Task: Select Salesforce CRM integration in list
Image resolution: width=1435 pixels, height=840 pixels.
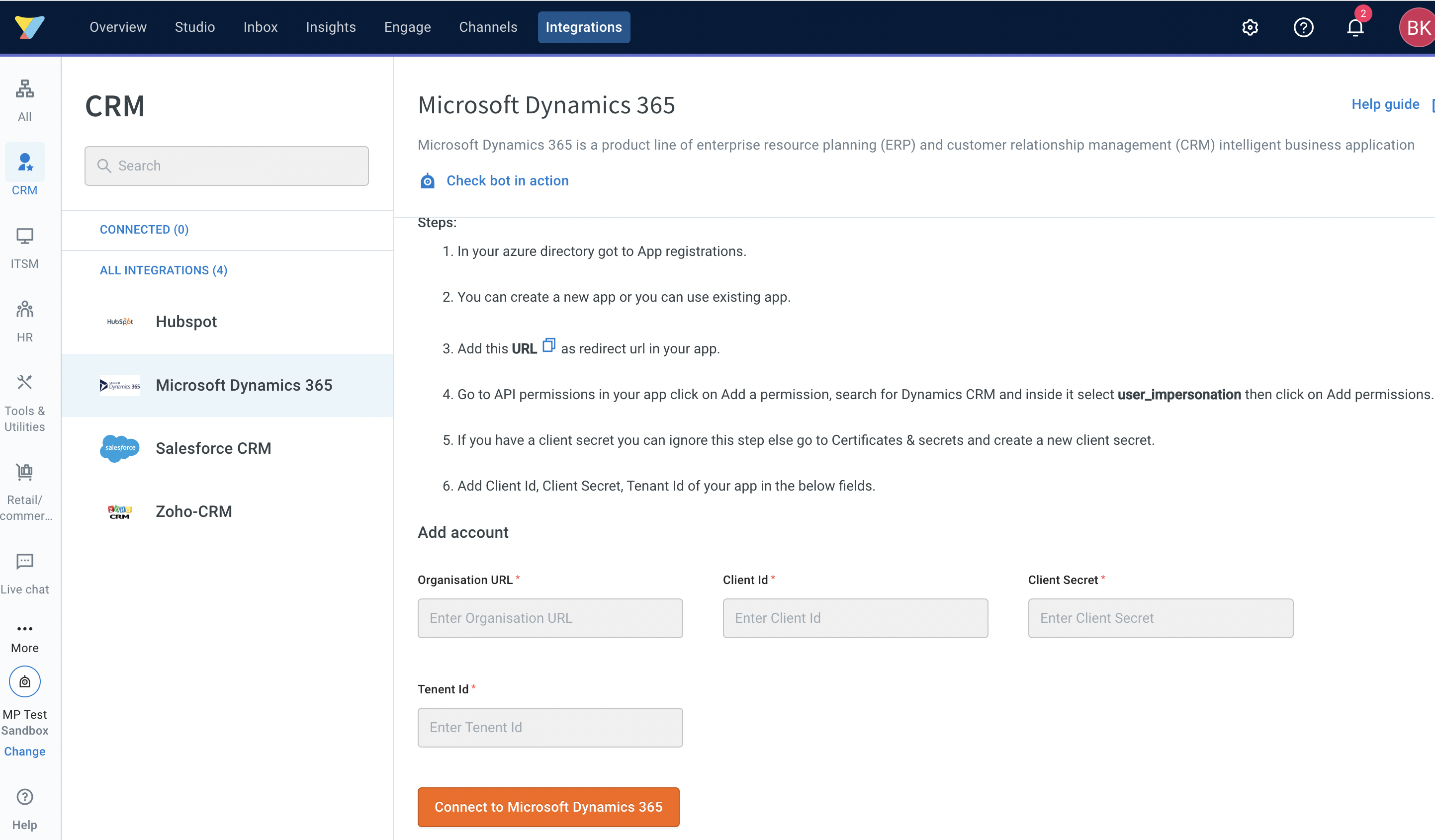Action: 227,448
